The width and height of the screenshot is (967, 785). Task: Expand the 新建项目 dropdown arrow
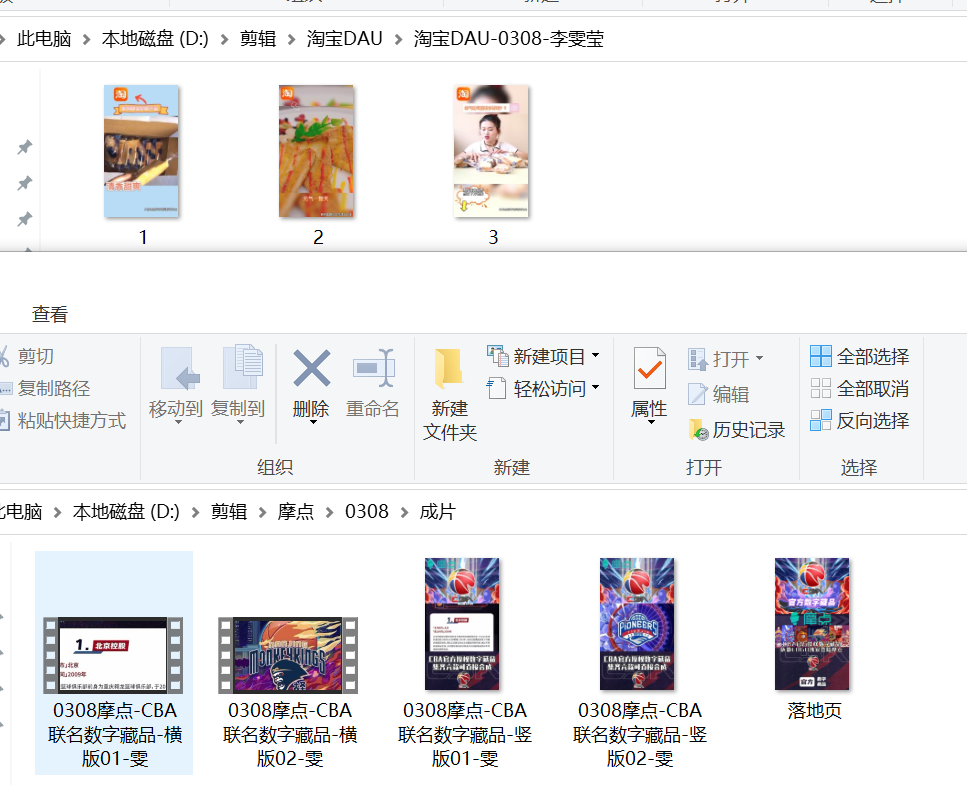click(x=595, y=355)
